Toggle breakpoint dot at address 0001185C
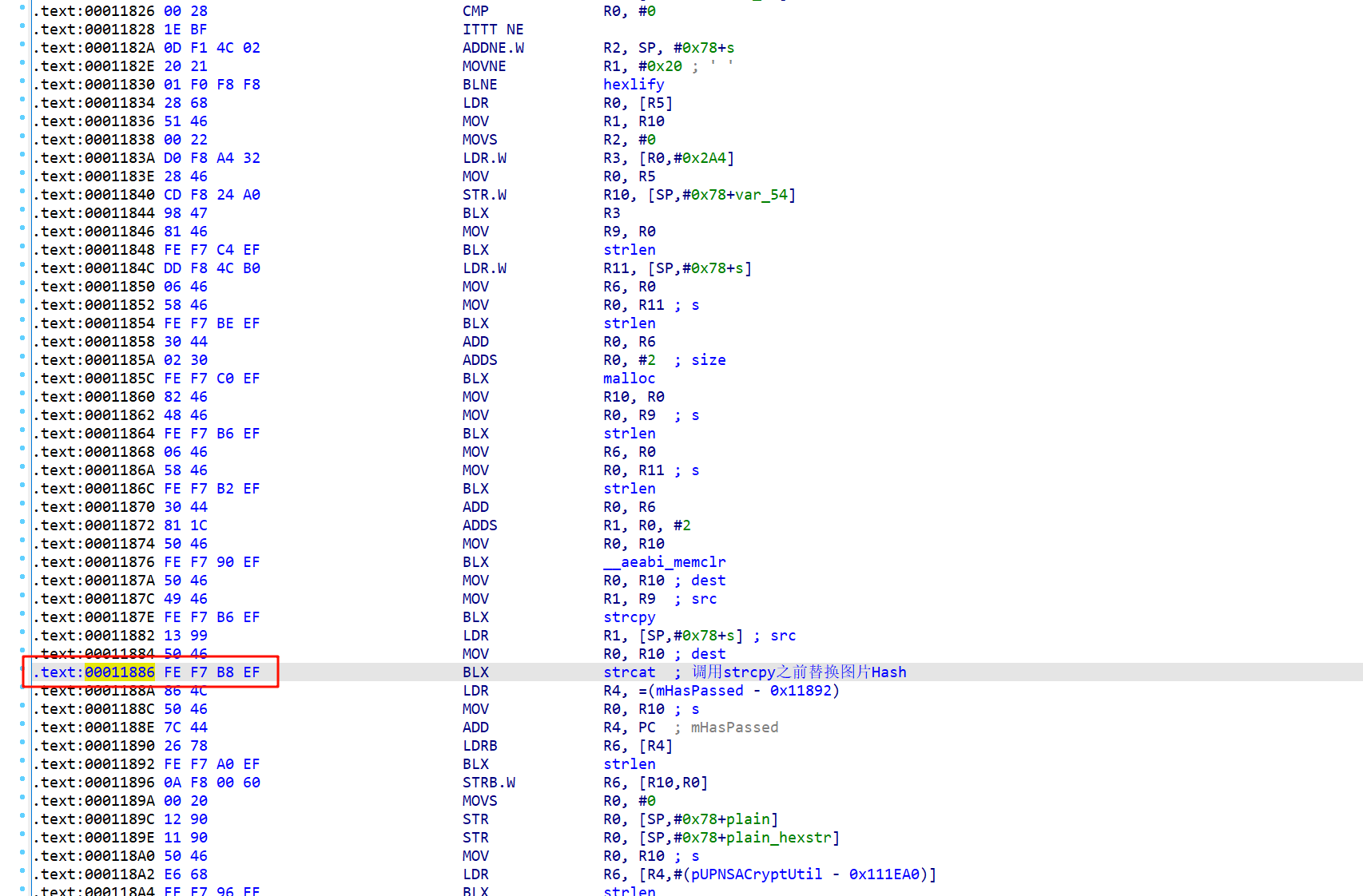This screenshot has width=1363, height=896. click(x=22, y=378)
